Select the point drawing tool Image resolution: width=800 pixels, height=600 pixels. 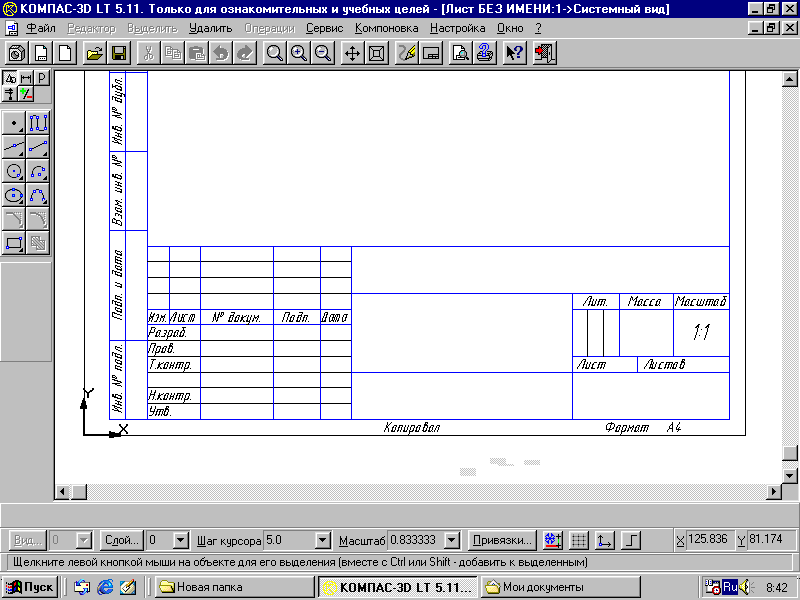pos(14,123)
